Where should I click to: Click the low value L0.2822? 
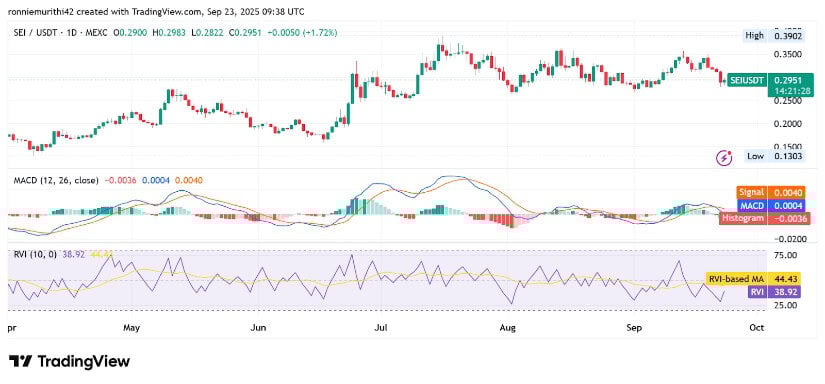208,33
